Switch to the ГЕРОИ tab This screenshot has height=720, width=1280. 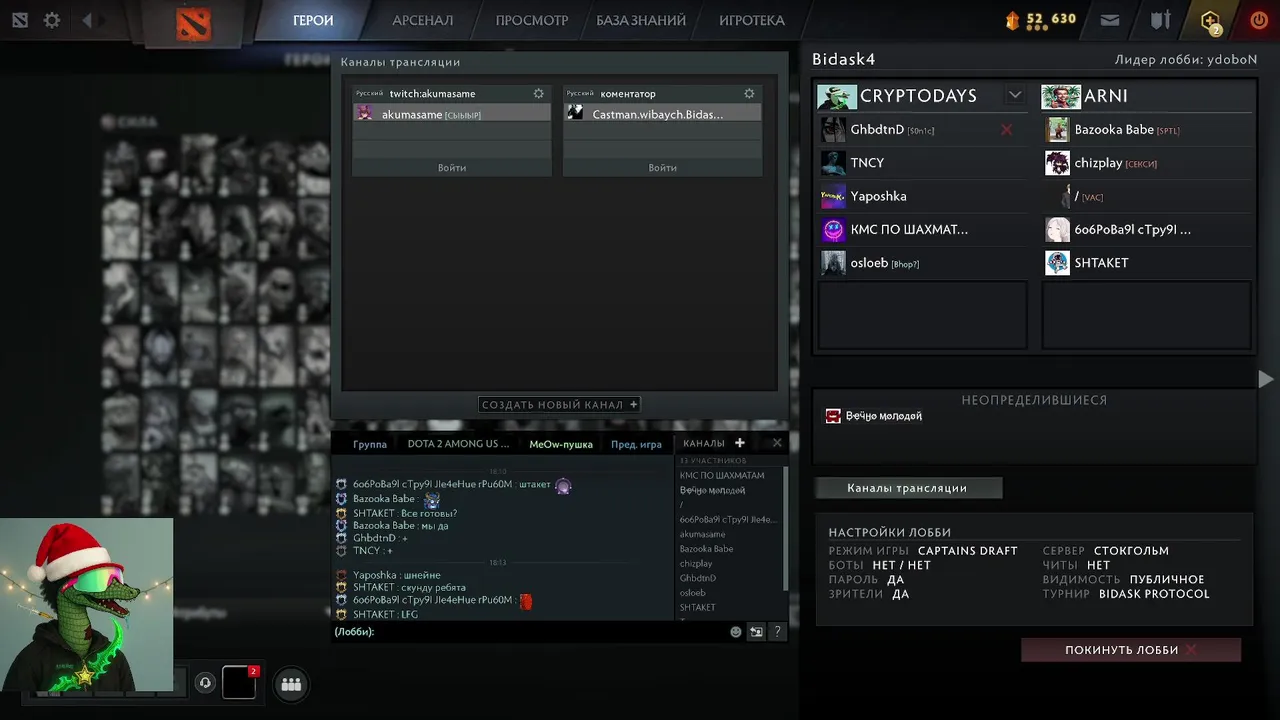[x=313, y=20]
